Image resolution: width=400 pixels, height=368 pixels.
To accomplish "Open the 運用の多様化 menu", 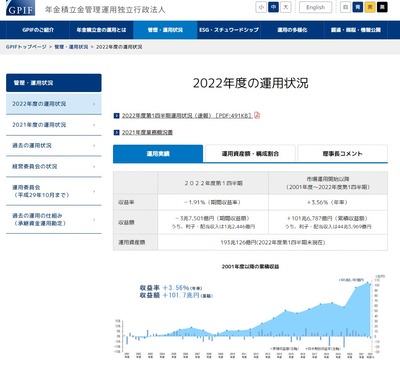I will tap(292, 30).
